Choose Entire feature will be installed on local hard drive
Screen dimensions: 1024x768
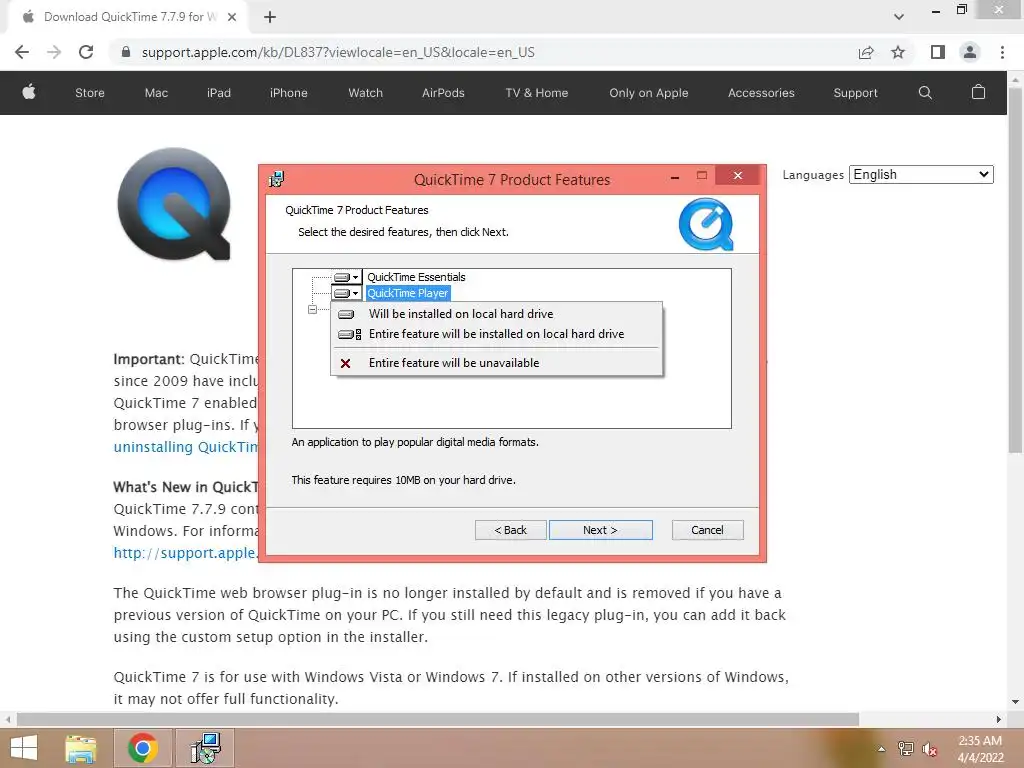tap(497, 334)
